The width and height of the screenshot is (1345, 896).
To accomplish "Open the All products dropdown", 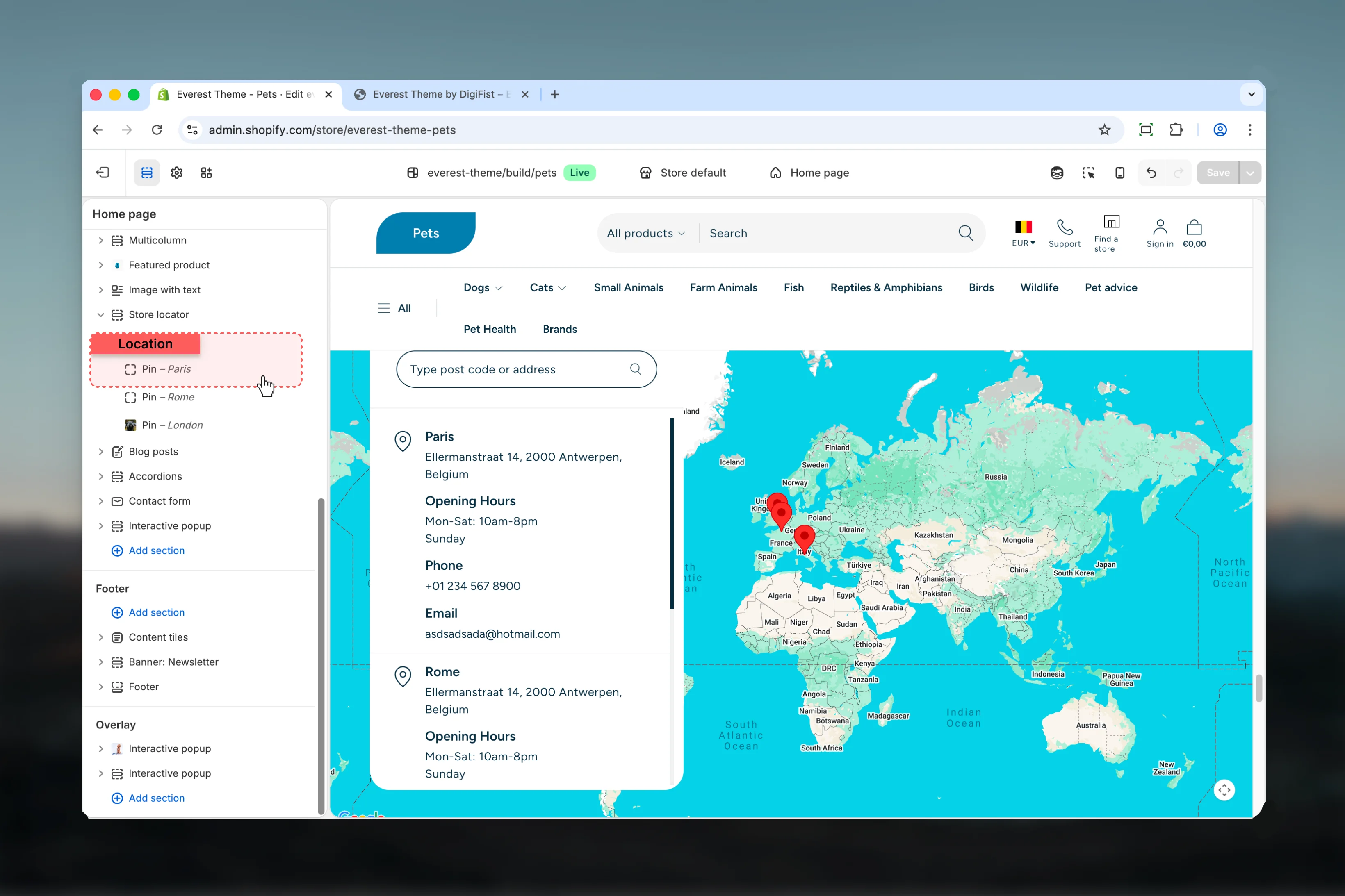I will [x=645, y=233].
